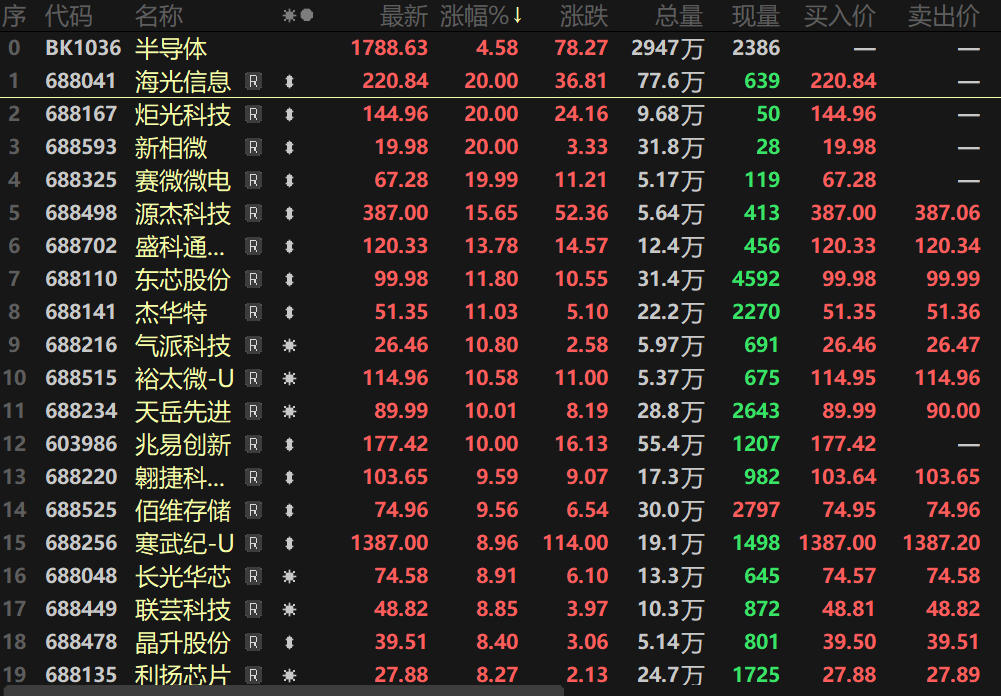Screen dimensions: 1001x696
Task: Select stock 裕太微-U
Action: pos(184,379)
